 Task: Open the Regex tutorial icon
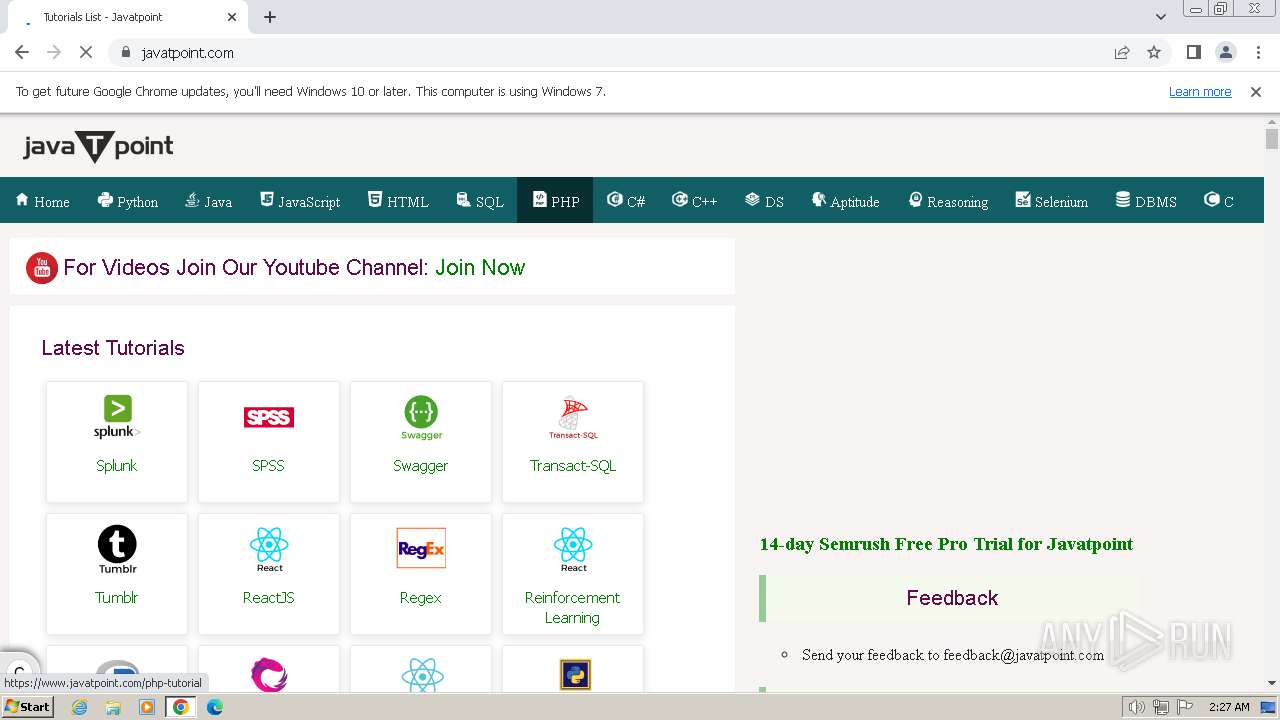[x=421, y=548]
